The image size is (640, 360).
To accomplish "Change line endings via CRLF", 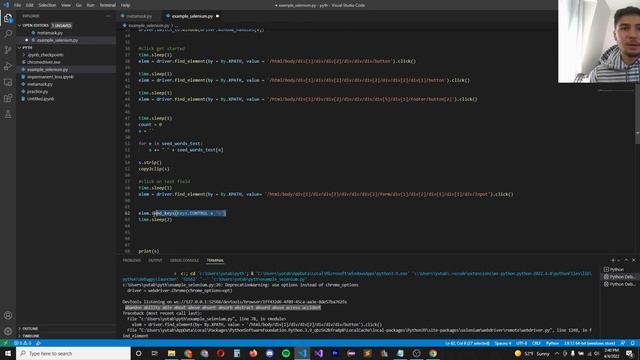I will (x=536, y=343).
